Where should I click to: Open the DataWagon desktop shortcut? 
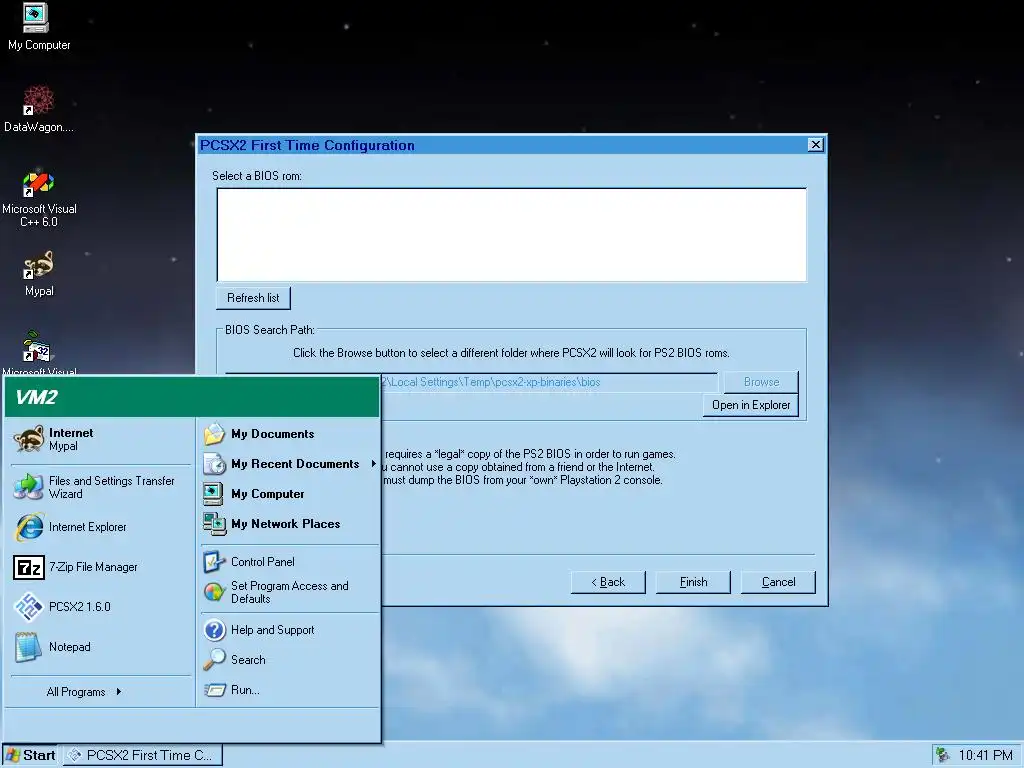(x=38, y=108)
